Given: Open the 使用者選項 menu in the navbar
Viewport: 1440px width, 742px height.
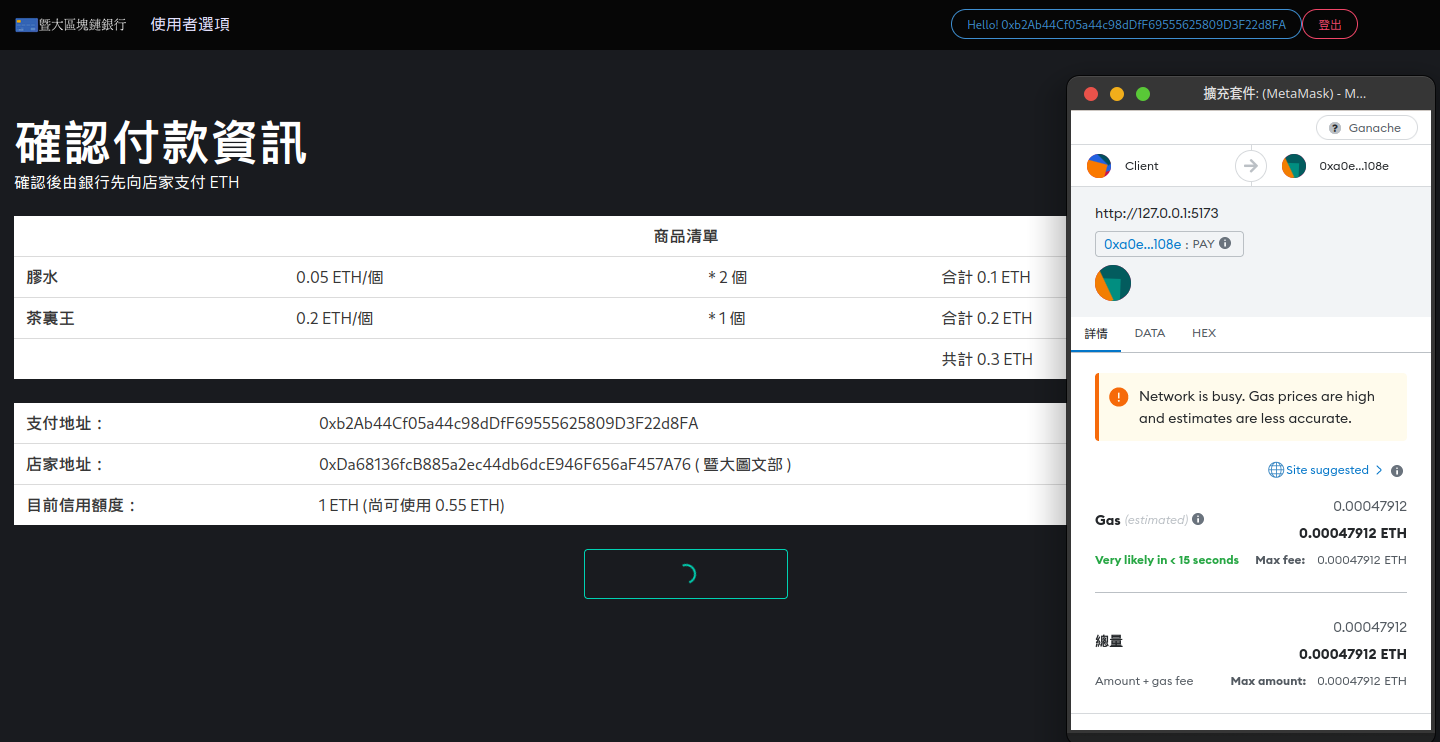Looking at the screenshot, I should tap(190, 24).
